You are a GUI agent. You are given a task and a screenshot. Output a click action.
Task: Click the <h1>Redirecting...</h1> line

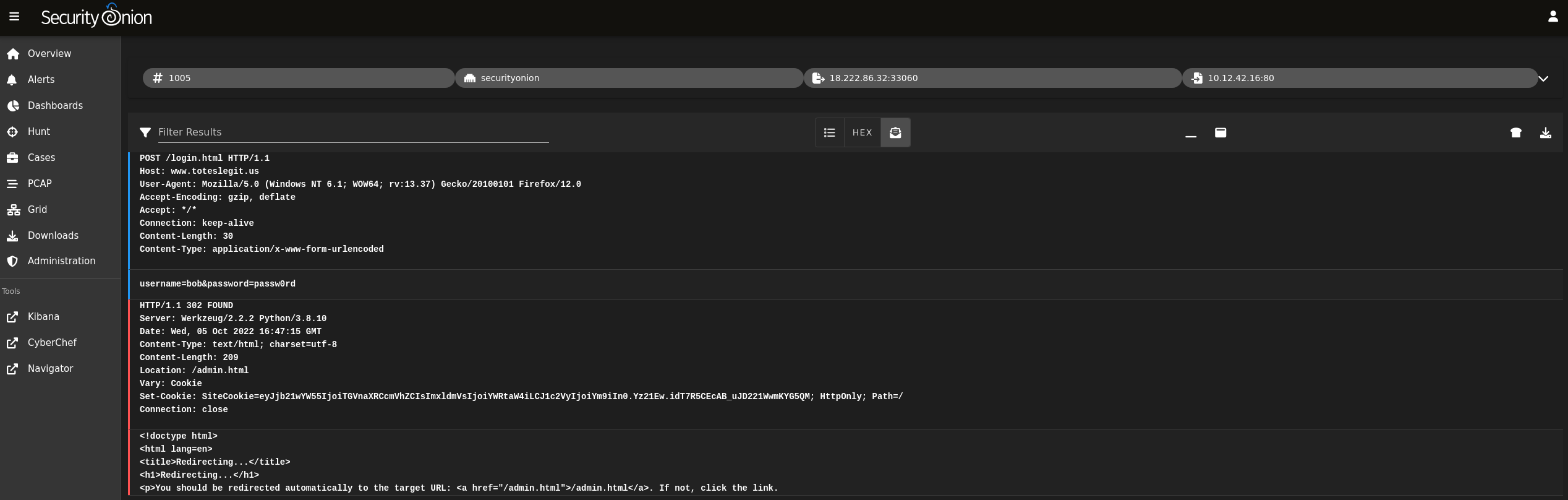point(199,475)
